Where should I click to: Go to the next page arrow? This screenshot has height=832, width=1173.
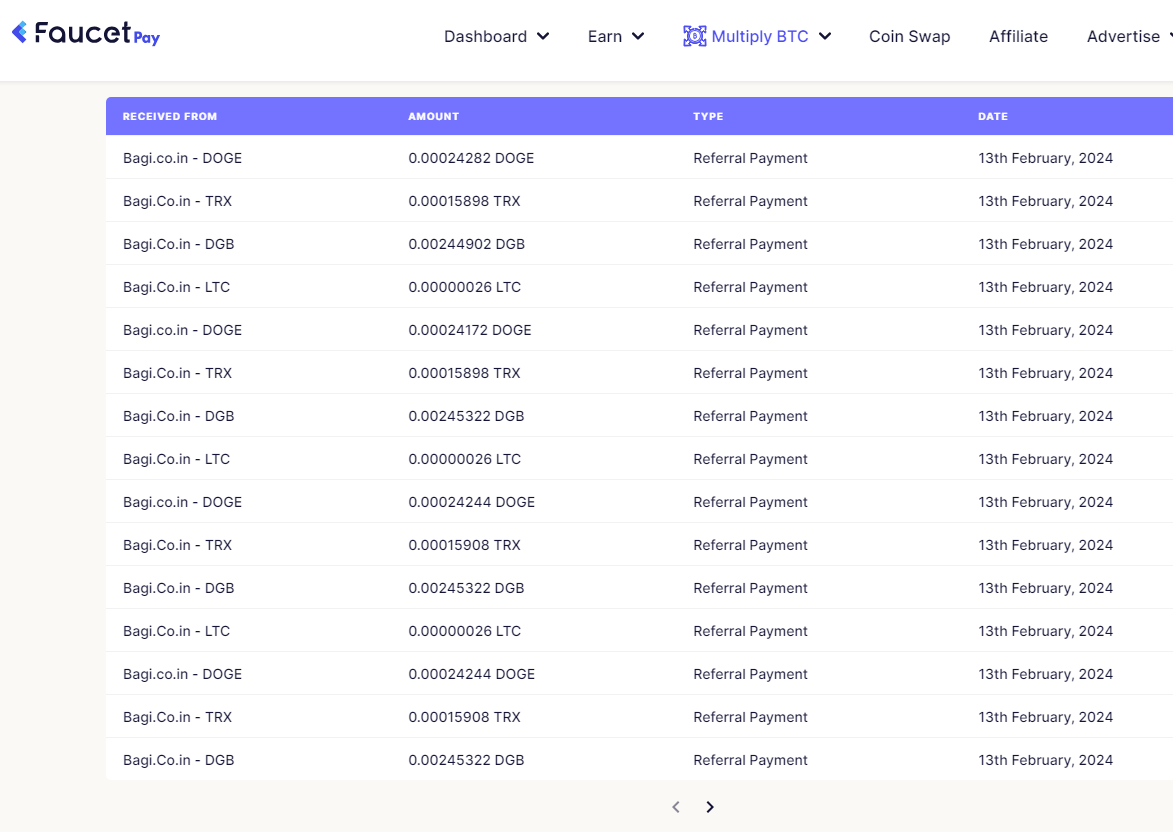tap(710, 807)
